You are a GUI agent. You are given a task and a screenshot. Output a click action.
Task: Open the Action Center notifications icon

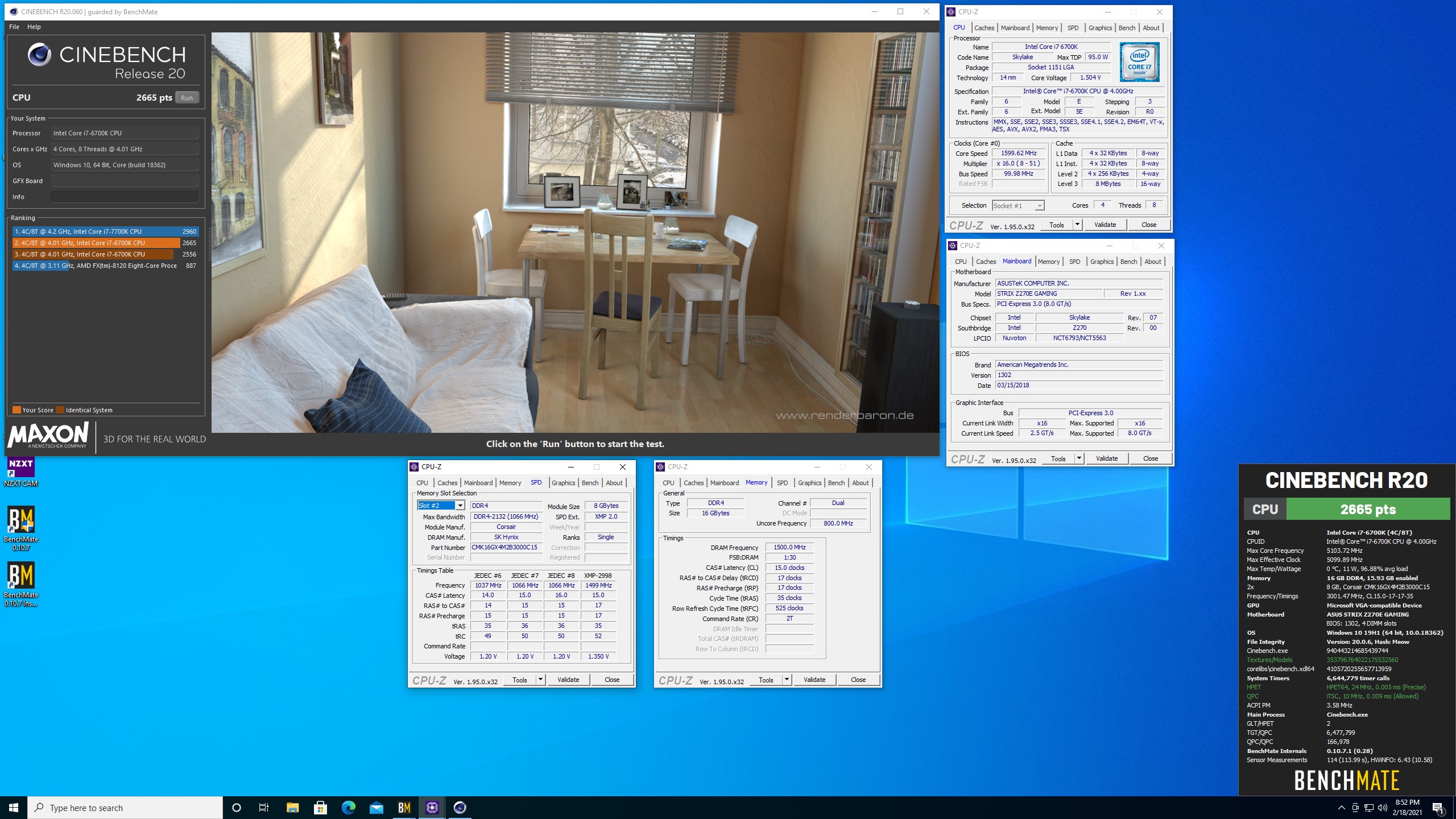point(1438,808)
